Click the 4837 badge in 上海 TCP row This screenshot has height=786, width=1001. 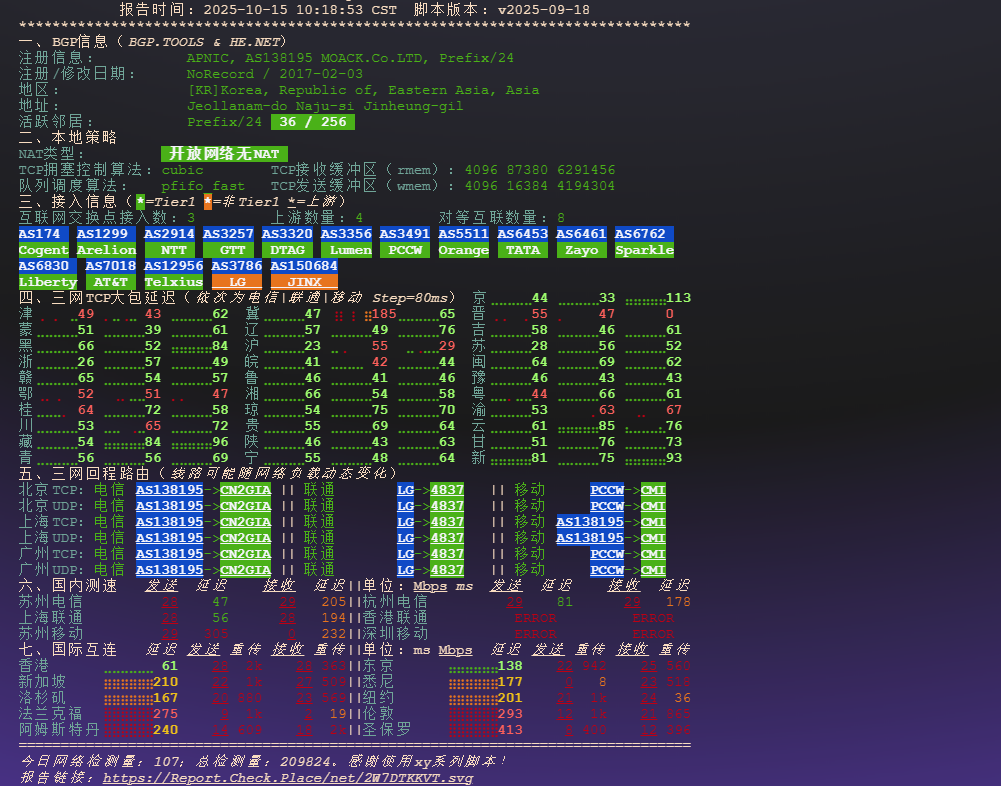coord(447,522)
